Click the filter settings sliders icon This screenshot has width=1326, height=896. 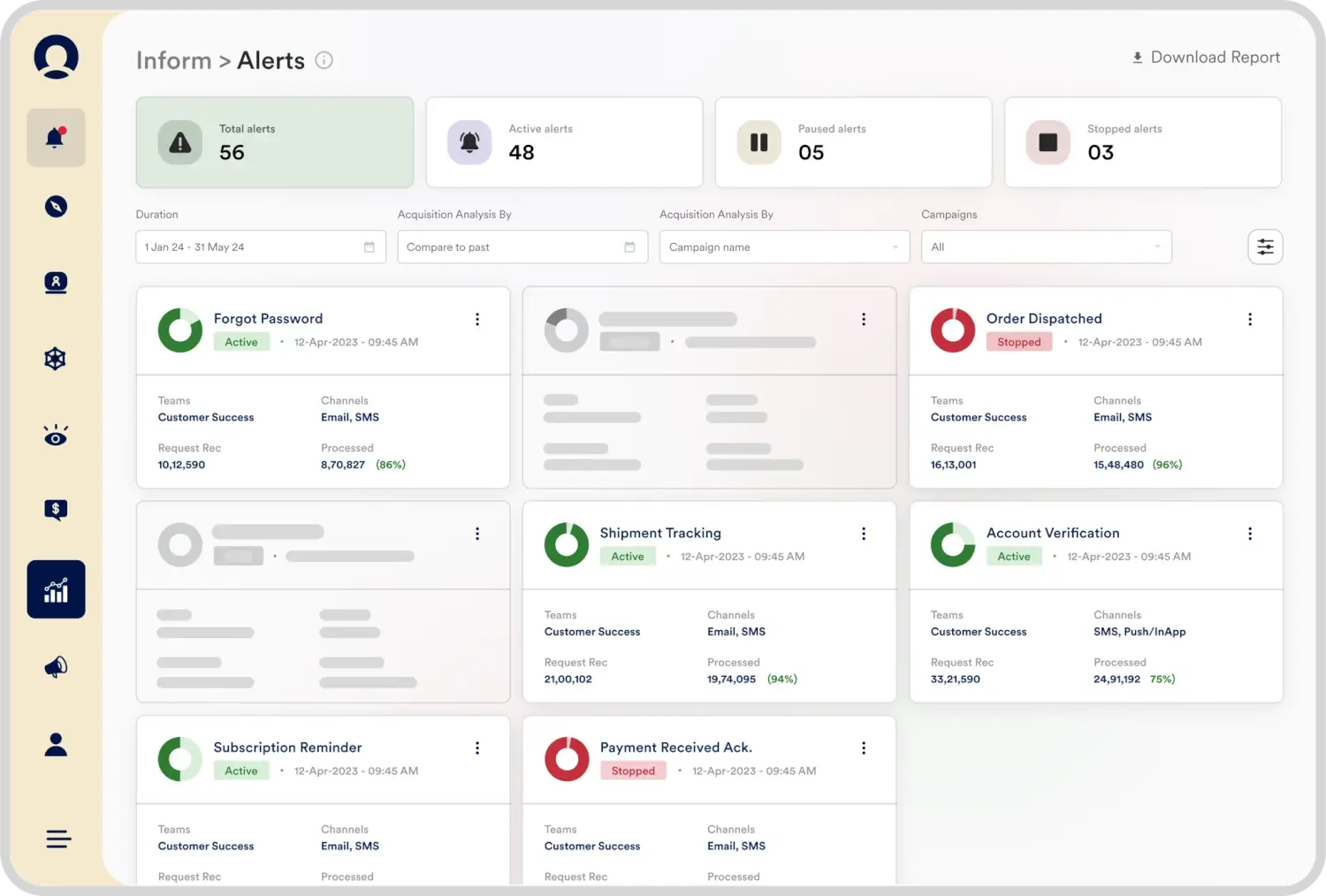[1265, 247]
